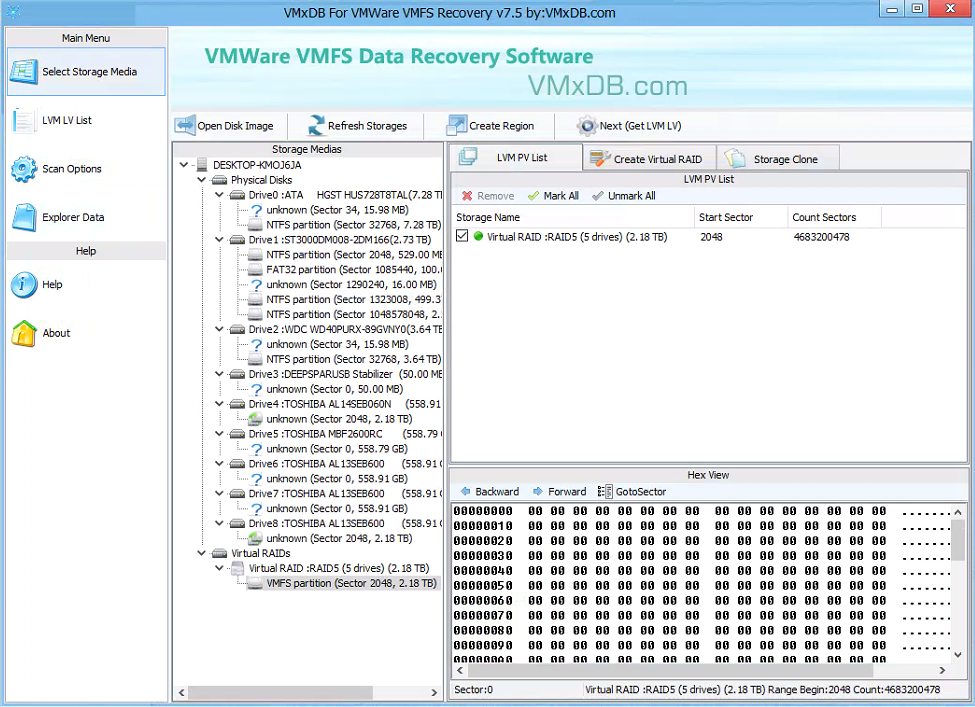Click the Sector:0 status bar text

pos(473,690)
